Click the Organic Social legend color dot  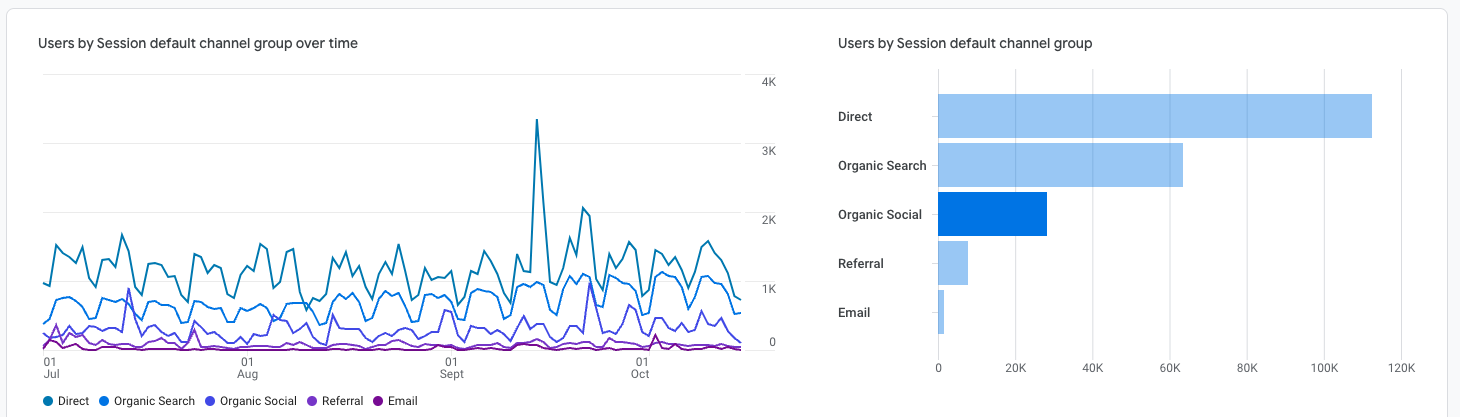(x=209, y=401)
